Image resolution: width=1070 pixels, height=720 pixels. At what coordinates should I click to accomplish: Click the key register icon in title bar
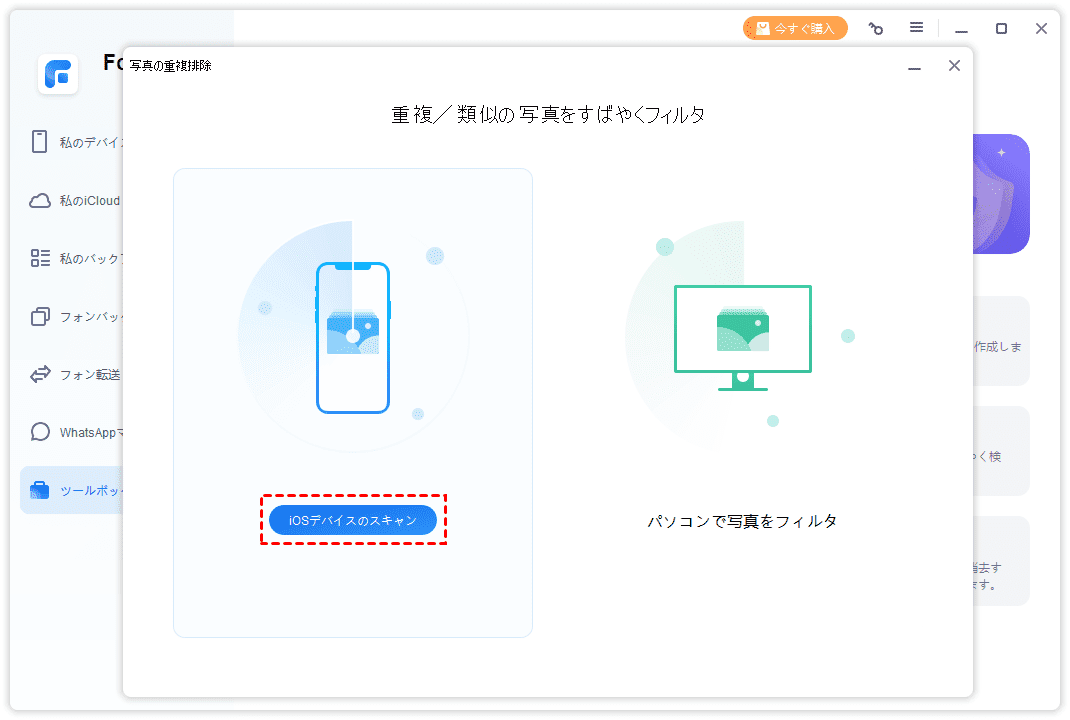click(876, 28)
